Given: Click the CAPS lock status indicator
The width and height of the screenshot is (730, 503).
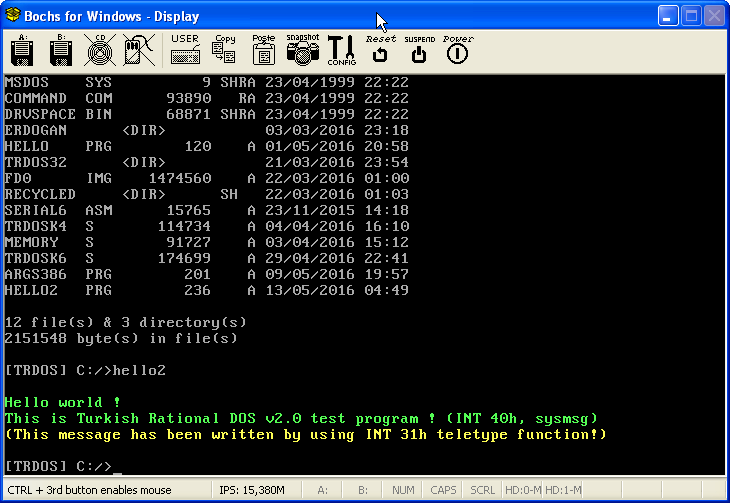Looking at the screenshot, I should 443,490.
